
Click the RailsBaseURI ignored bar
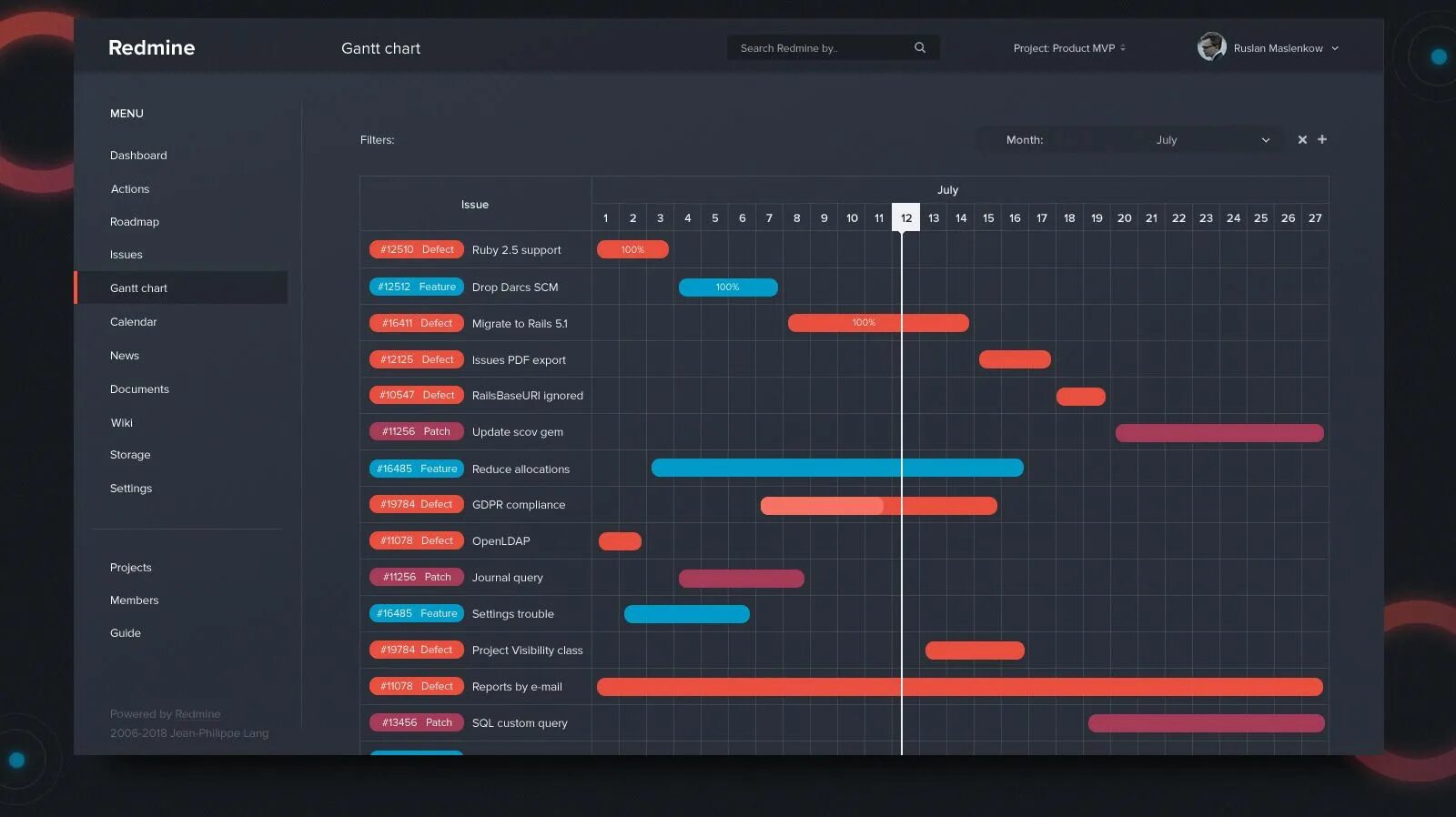[1081, 397]
